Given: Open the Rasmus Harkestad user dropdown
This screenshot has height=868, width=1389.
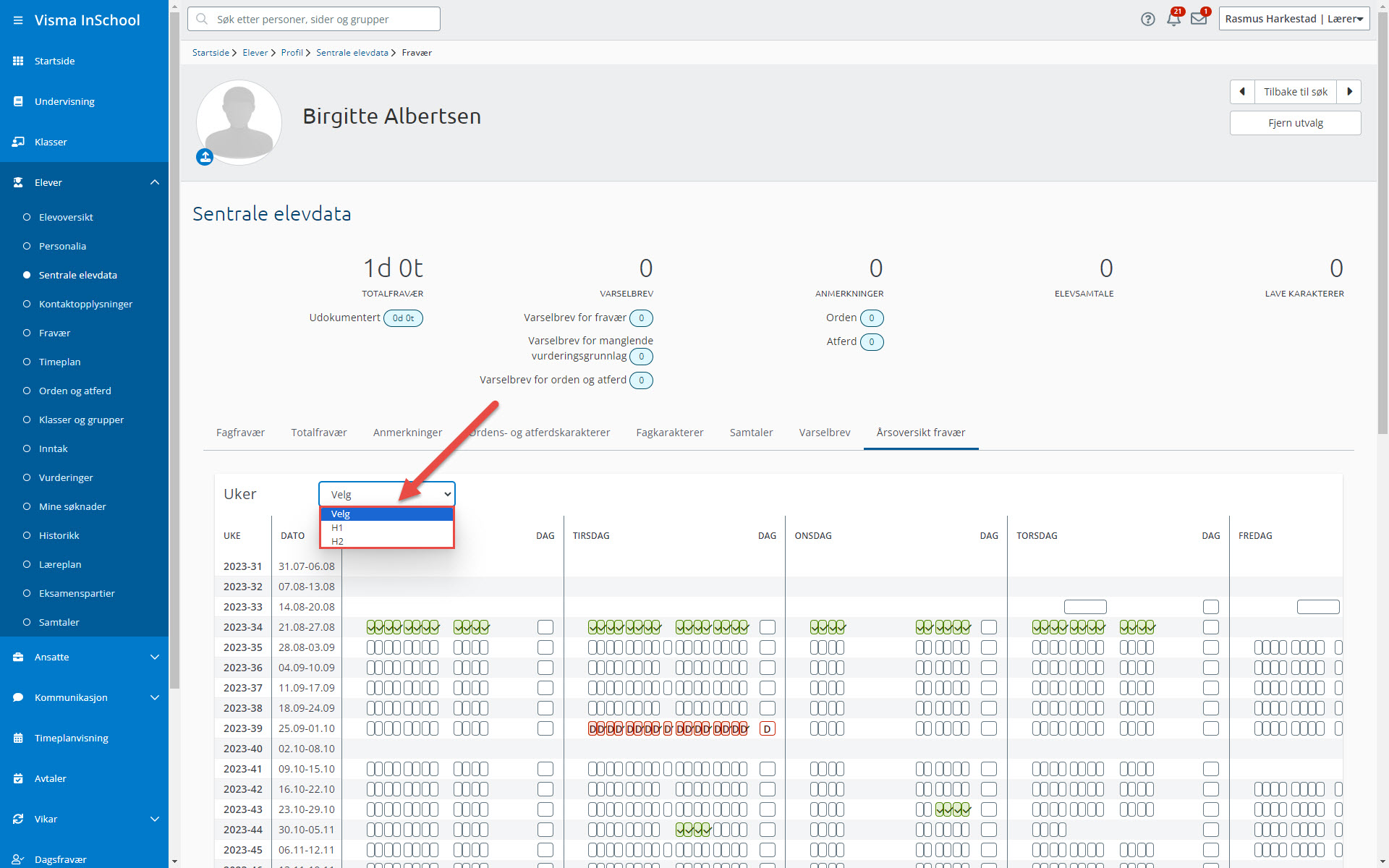Looking at the screenshot, I should 1294,19.
